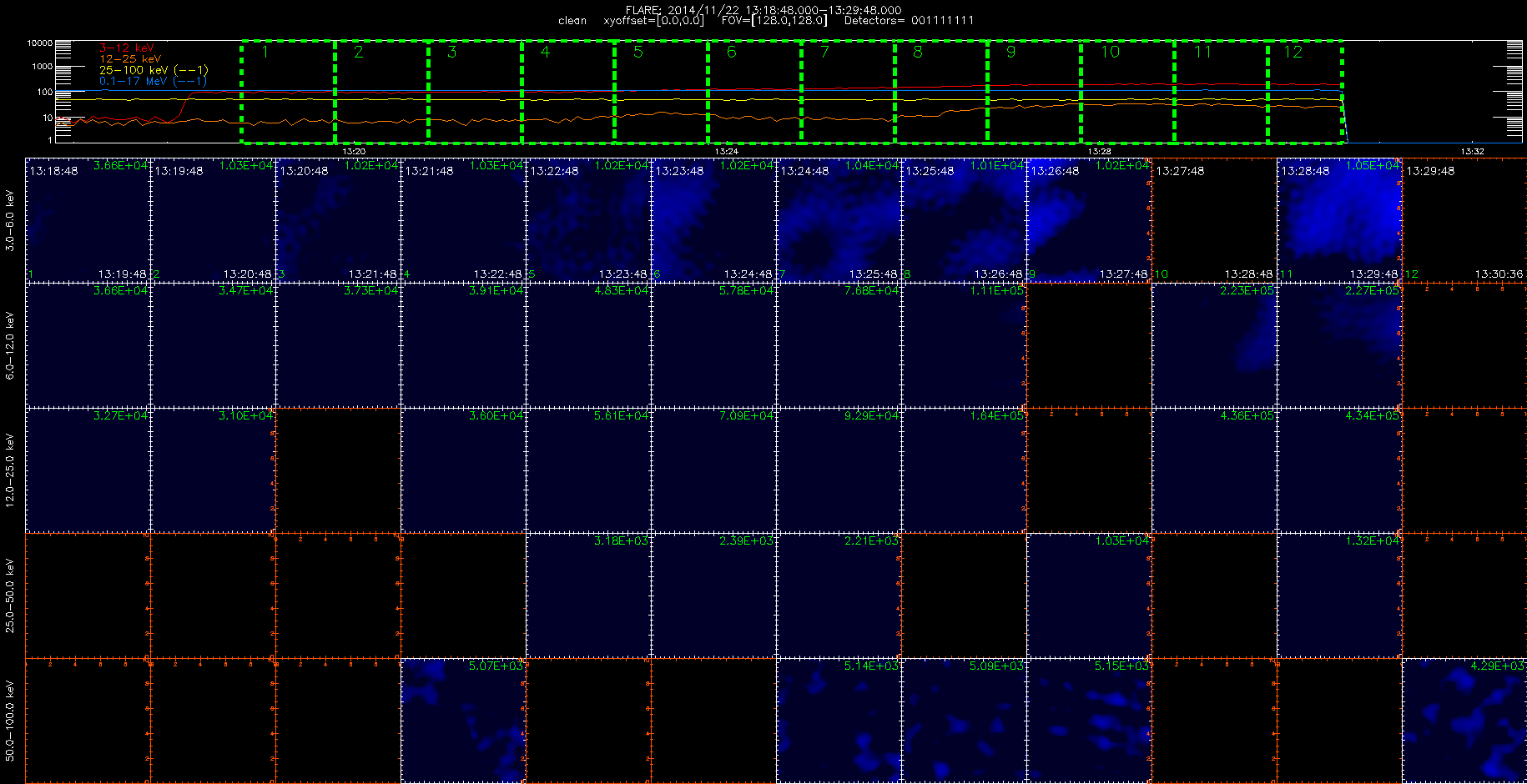The image size is (1527, 784).
Task: Open the image panel labeled 3.47E+04
Action: click(214, 345)
